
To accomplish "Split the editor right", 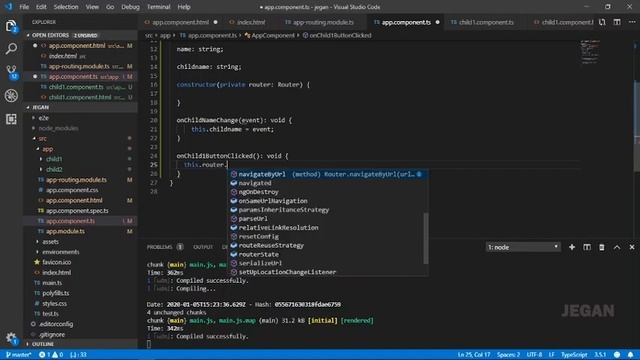I will [617, 22].
